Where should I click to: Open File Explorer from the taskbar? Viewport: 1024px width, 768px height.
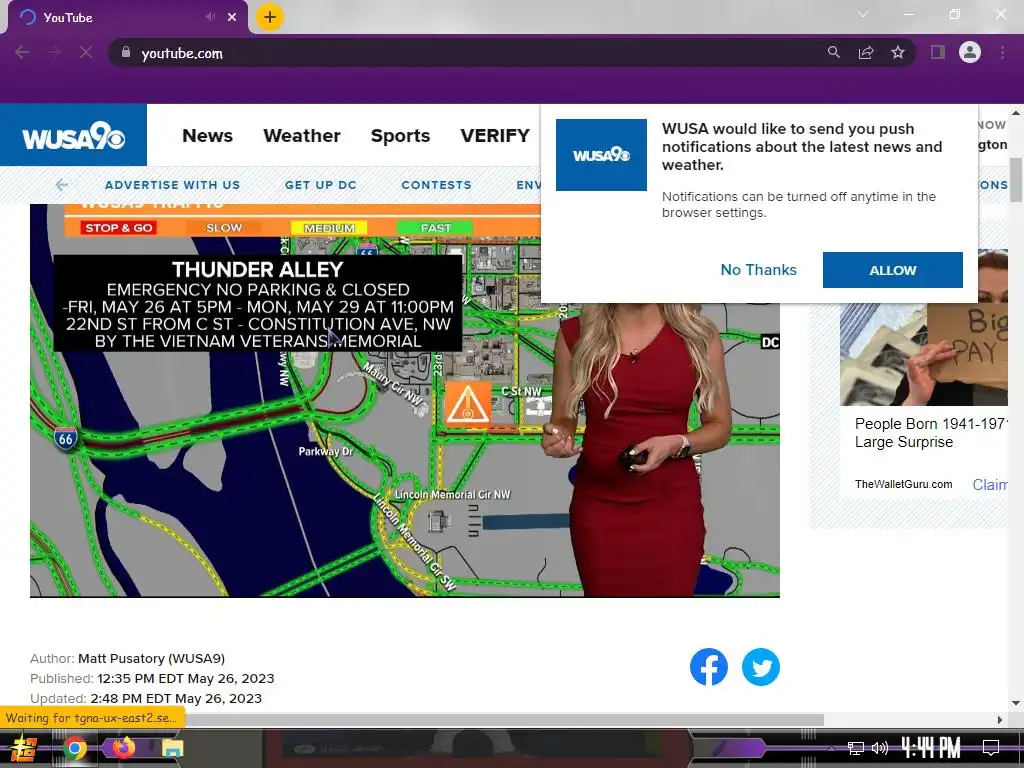(173, 748)
